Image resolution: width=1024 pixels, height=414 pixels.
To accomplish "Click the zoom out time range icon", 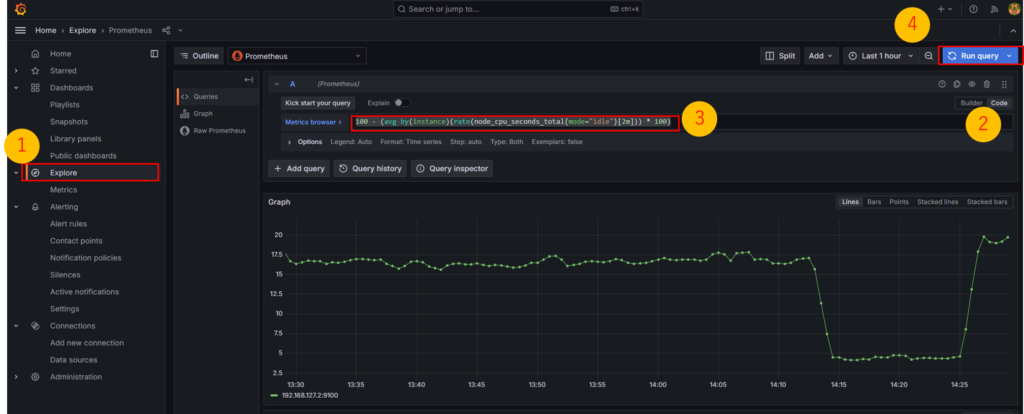I will click(x=929, y=56).
